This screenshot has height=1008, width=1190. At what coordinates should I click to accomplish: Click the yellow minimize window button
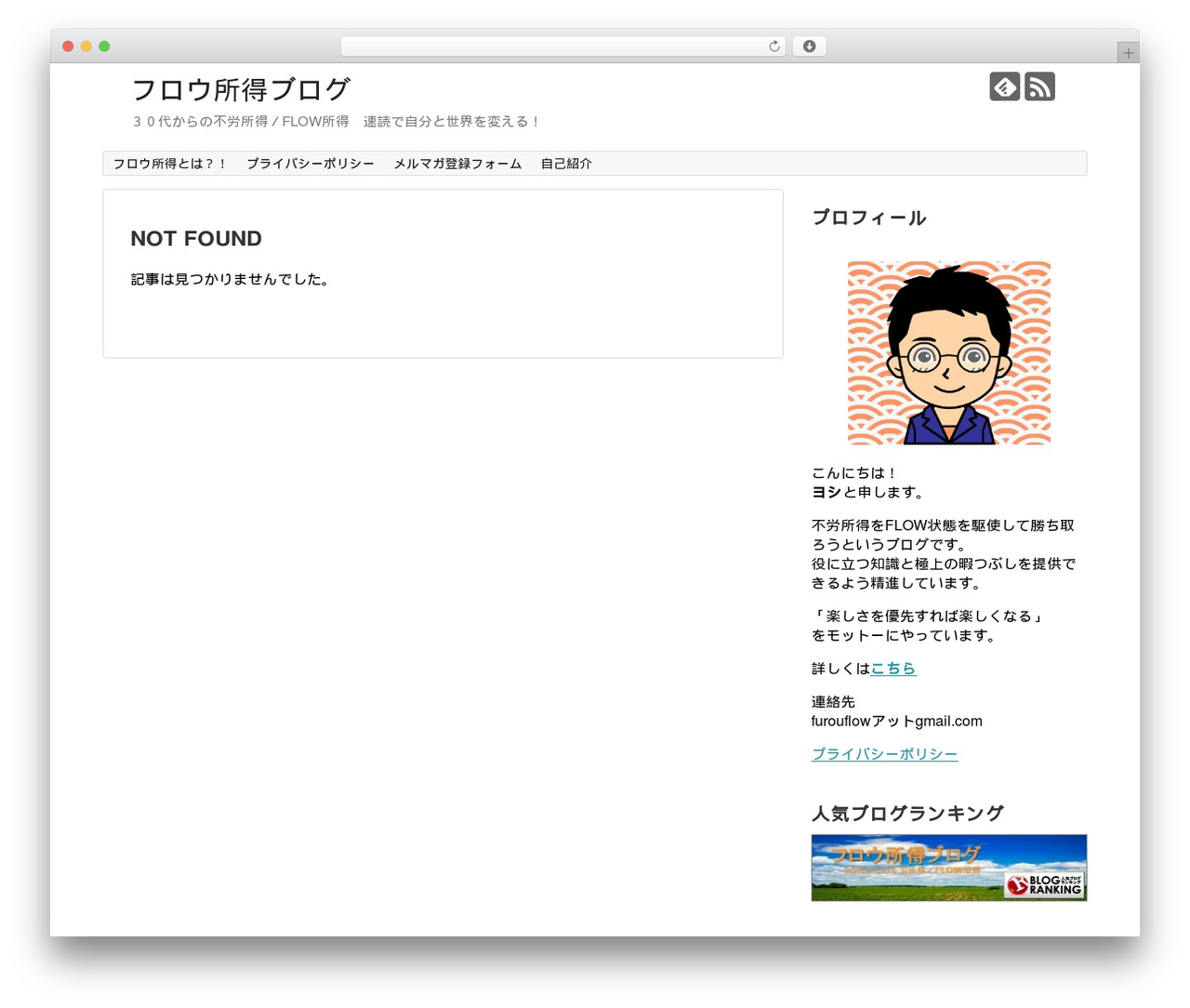pos(86,46)
